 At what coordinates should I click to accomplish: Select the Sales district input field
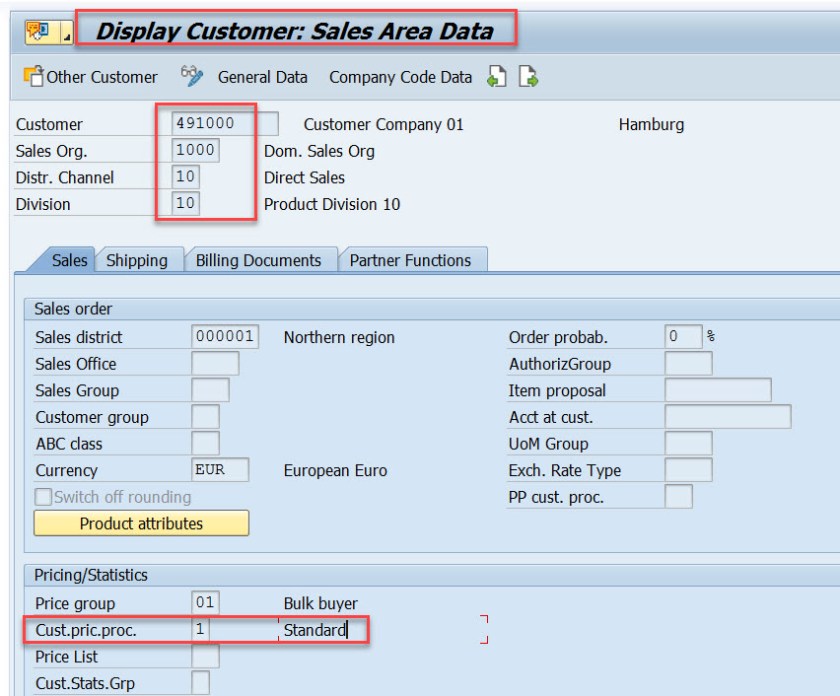tap(225, 338)
